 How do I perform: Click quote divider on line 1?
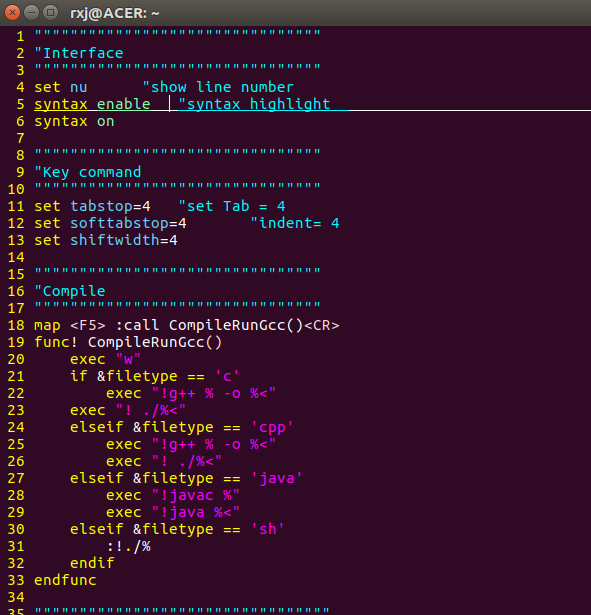178,33
